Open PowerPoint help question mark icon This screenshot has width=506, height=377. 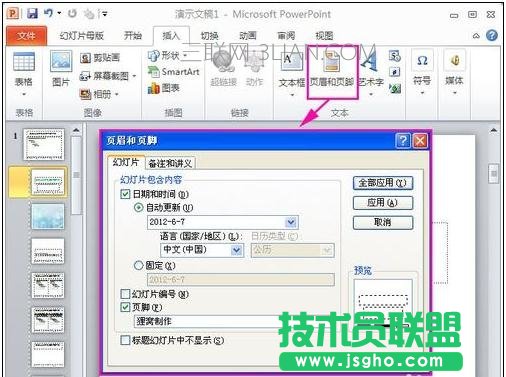[x=492, y=35]
